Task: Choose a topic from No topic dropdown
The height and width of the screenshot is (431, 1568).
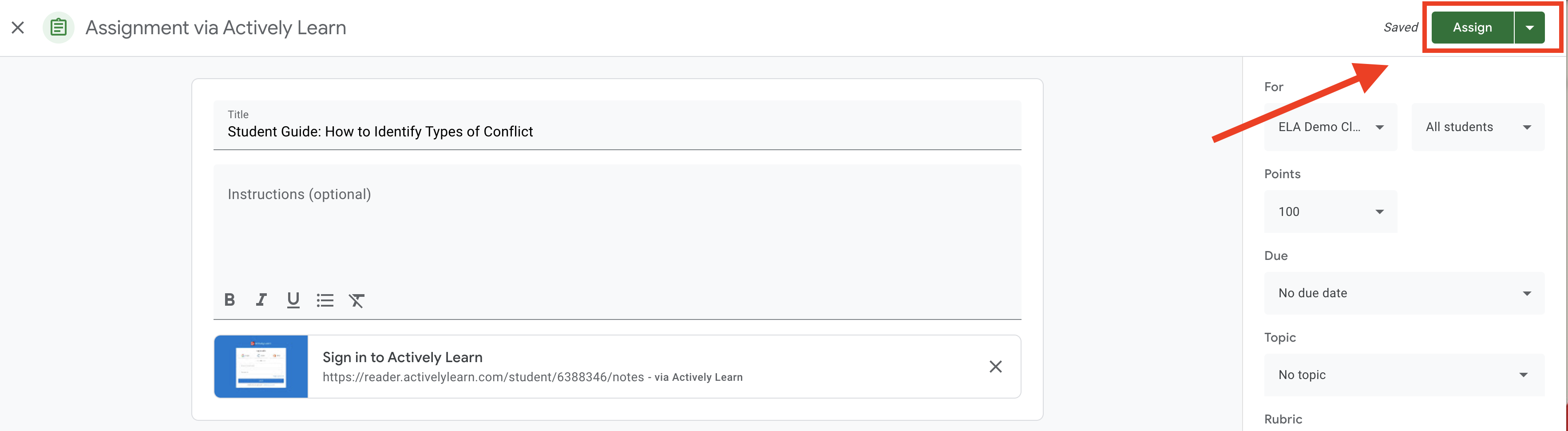Action: [x=1404, y=375]
